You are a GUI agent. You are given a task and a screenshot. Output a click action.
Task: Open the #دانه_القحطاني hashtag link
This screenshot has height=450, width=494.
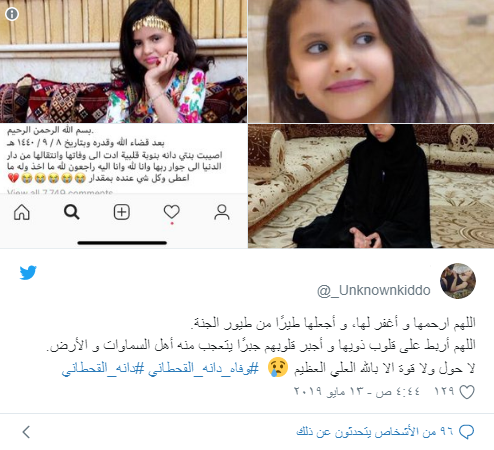103,368
